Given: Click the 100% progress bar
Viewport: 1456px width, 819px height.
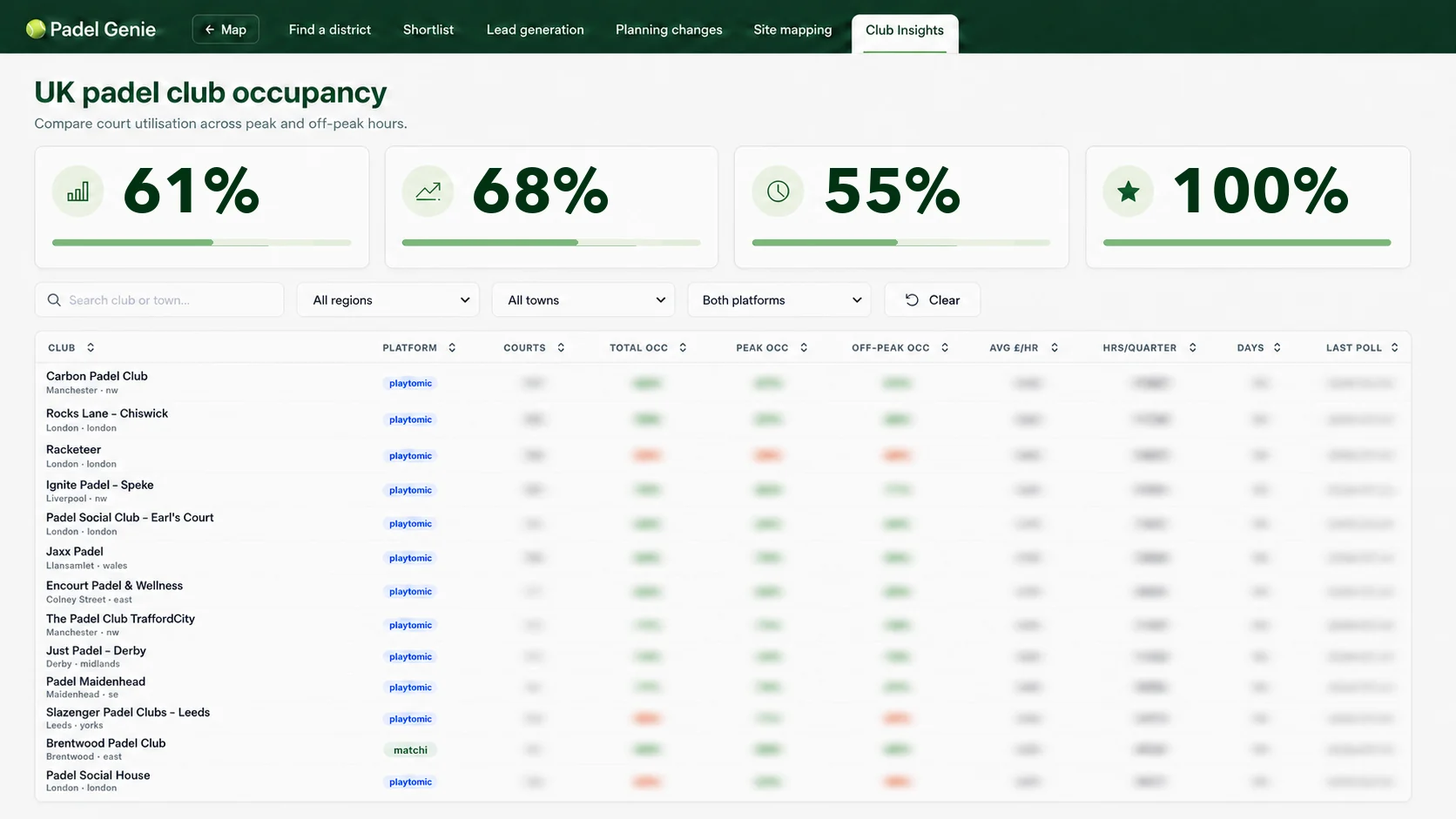Looking at the screenshot, I should (x=1247, y=243).
